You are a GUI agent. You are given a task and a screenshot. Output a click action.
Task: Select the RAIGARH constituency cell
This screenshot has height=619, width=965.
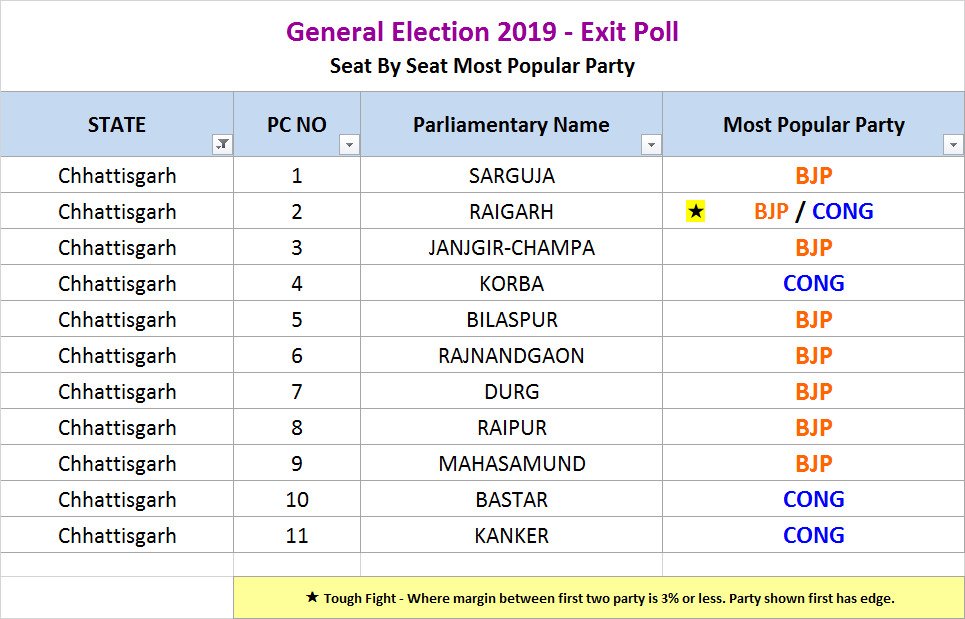coord(511,212)
